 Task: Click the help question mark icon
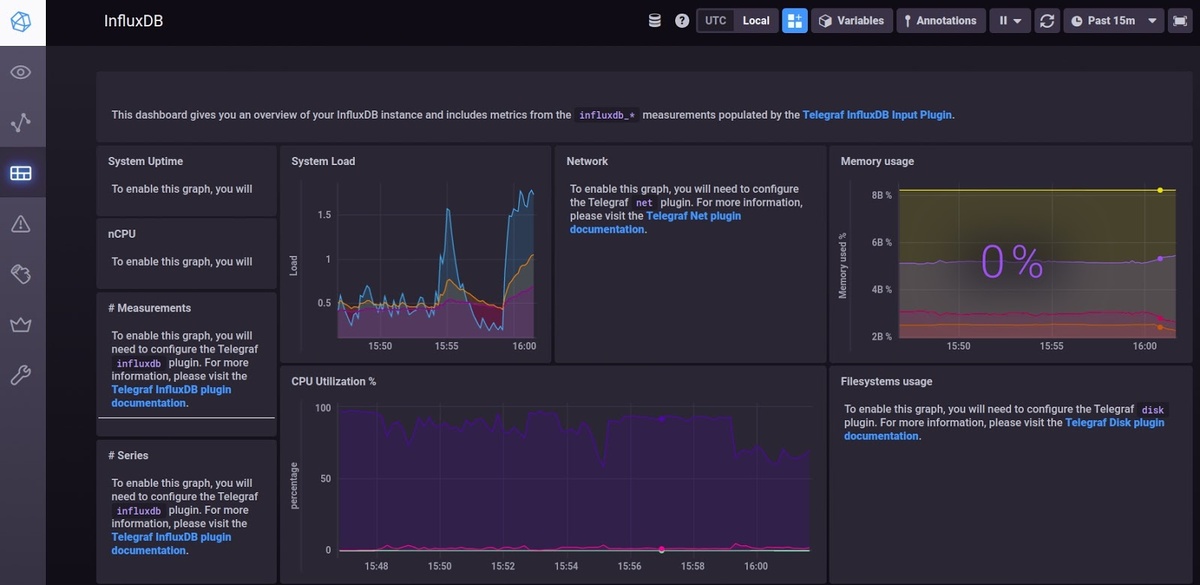click(682, 20)
